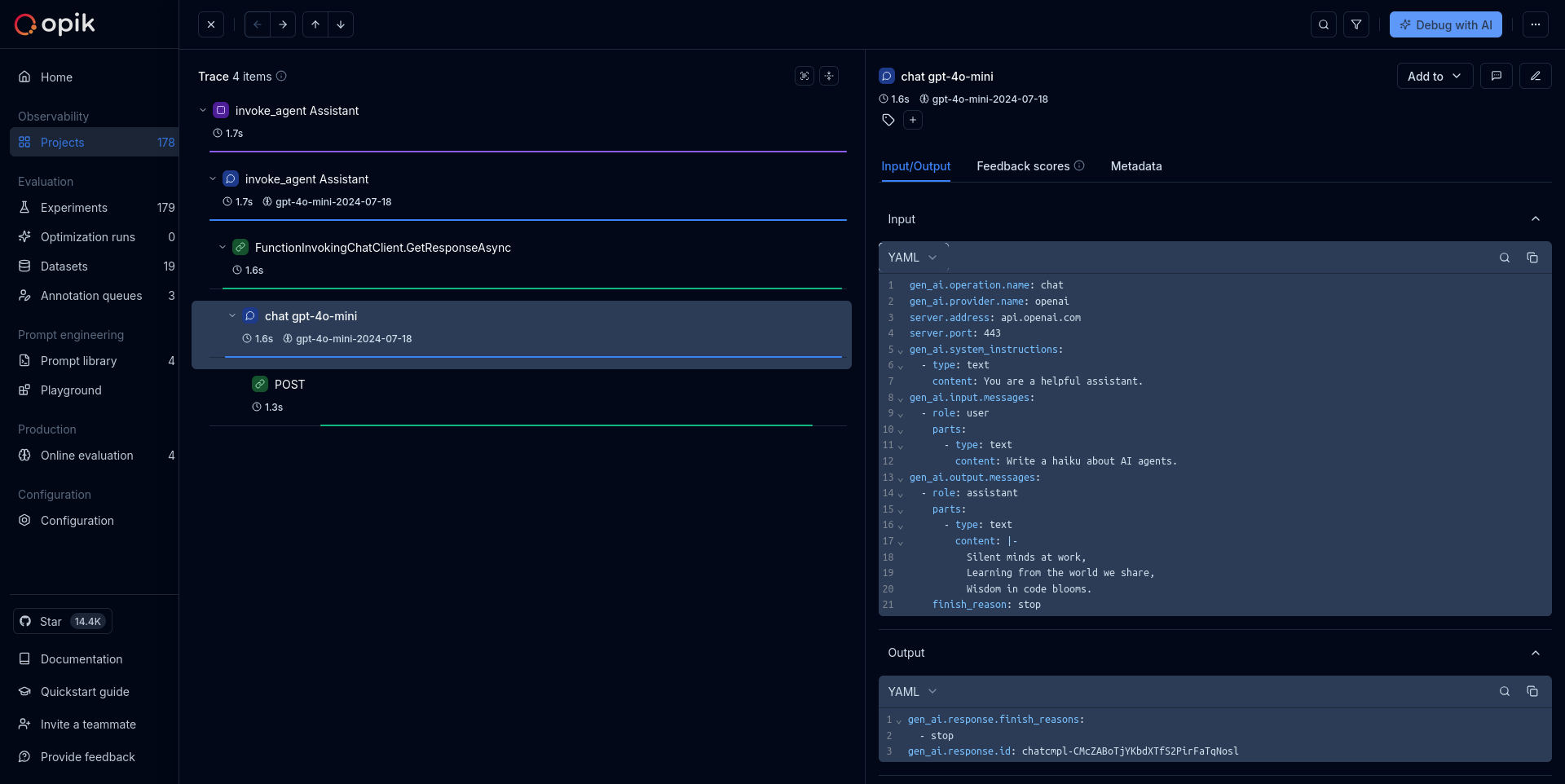Viewport: 1565px width, 784px height.
Task: Collapse the Input section chevron
Action: click(1536, 219)
